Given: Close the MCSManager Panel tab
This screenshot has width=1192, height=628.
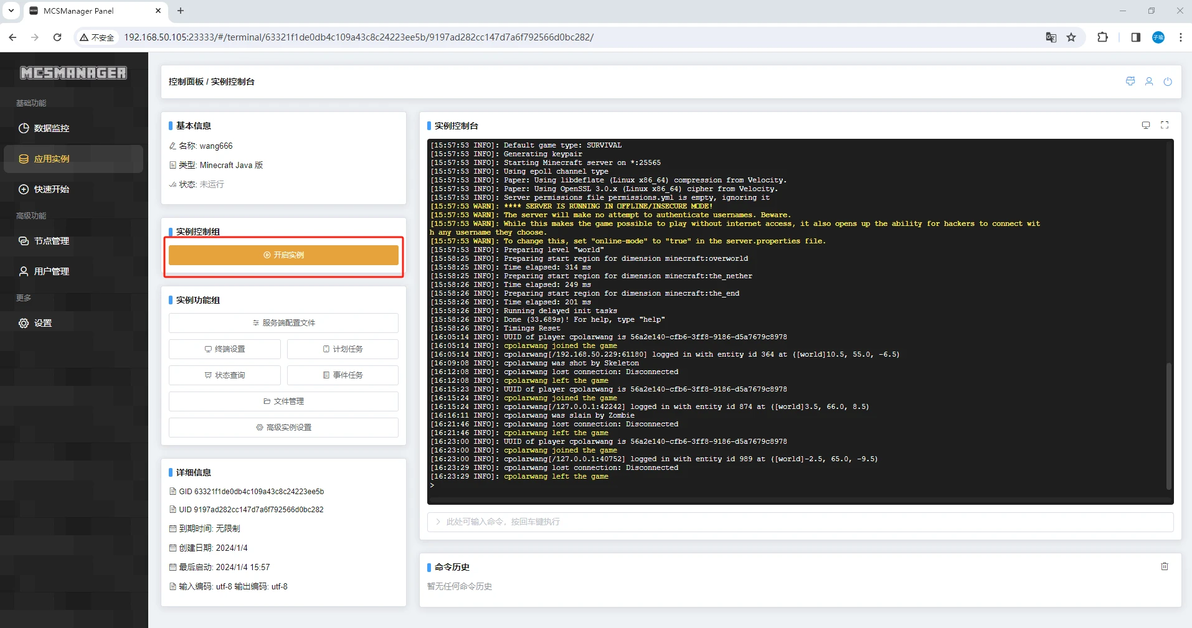Looking at the screenshot, I should pos(158,11).
